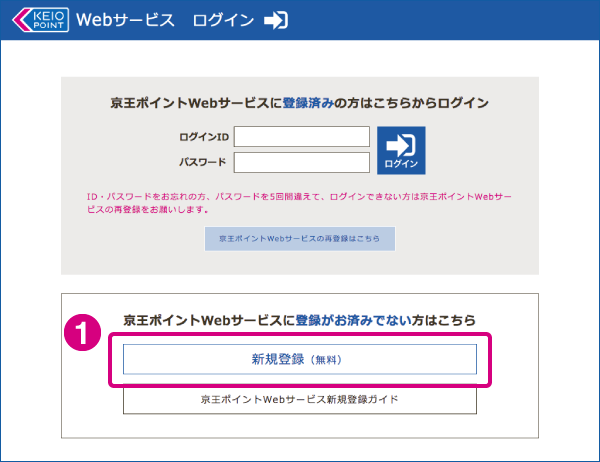Focus the ログインID input field
Viewport: 600px width, 462px height.
(302, 136)
